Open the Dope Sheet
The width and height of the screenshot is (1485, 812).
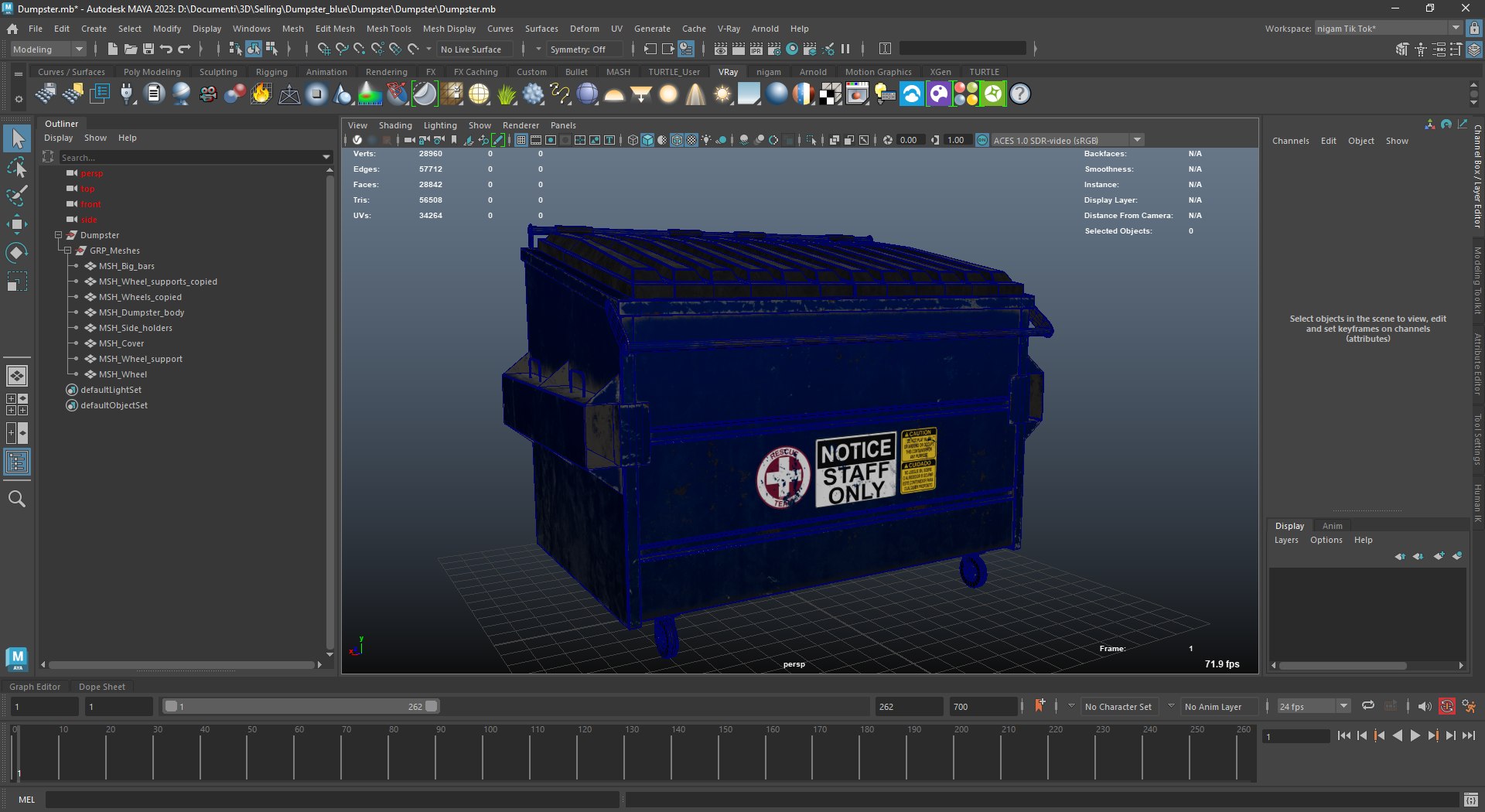(101, 687)
